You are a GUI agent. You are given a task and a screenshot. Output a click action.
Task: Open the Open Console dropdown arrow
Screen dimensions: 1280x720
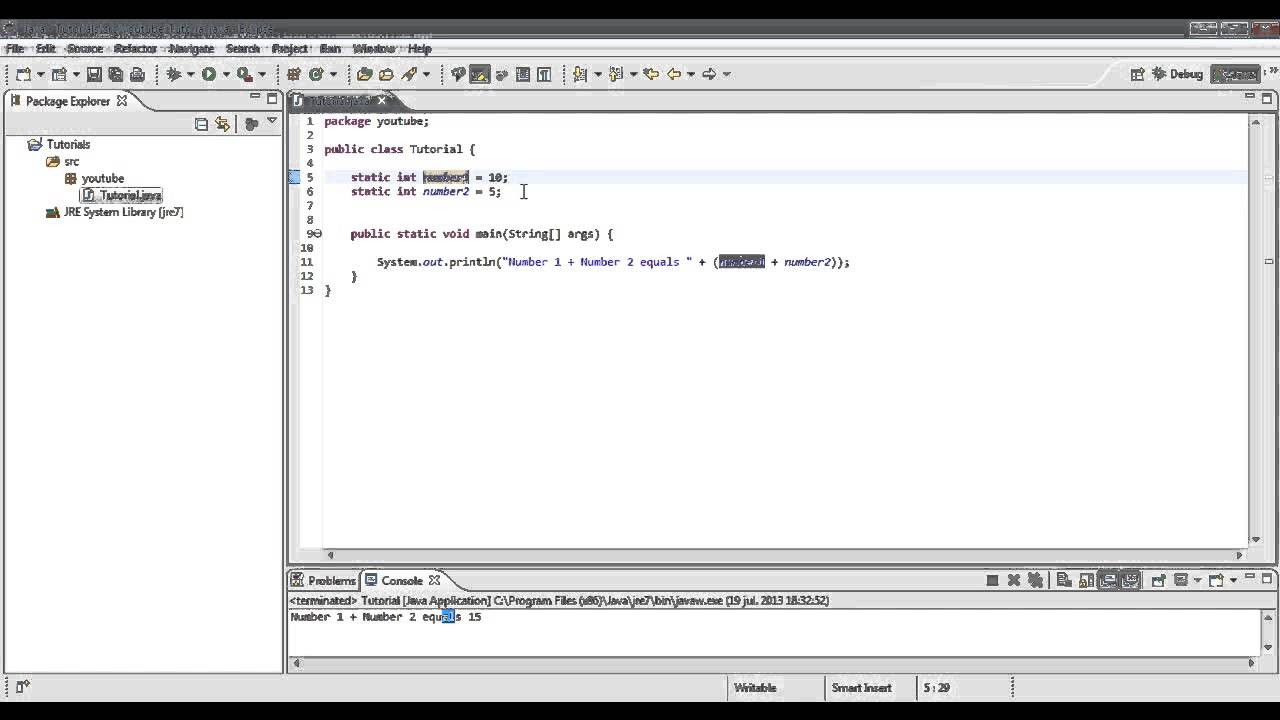point(1233,580)
